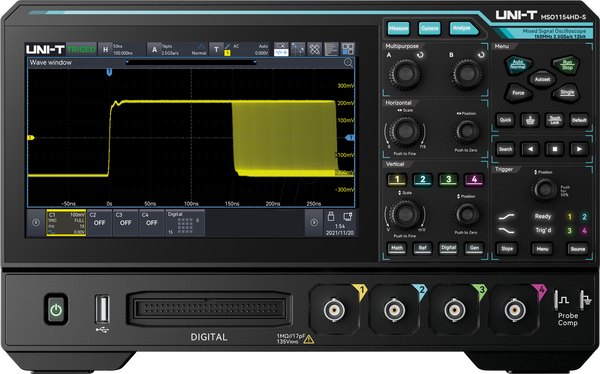Click the Multipurpose A knob
The image size is (600, 374).
pos(405,74)
